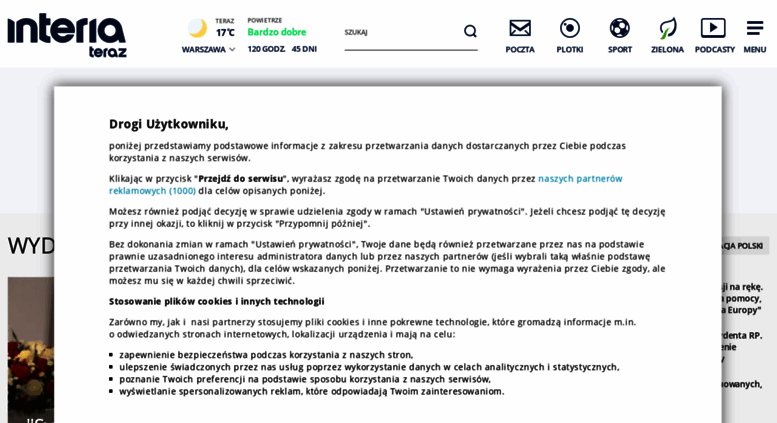Viewport: 777px width, 423px height.
Task: Click the 'wyświetlanie spersonalizowanych reklam' bullet text
Action: 312,391
